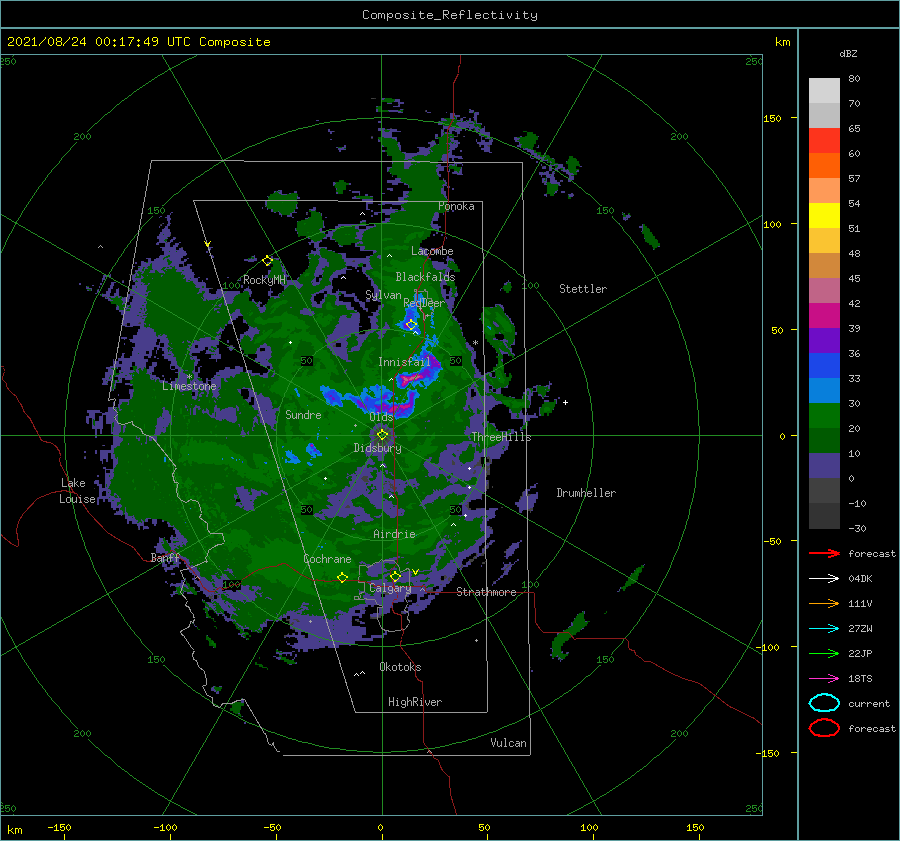Click the -100 tick on bottom km axis
The height and width of the screenshot is (841, 900).
click(x=165, y=827)
